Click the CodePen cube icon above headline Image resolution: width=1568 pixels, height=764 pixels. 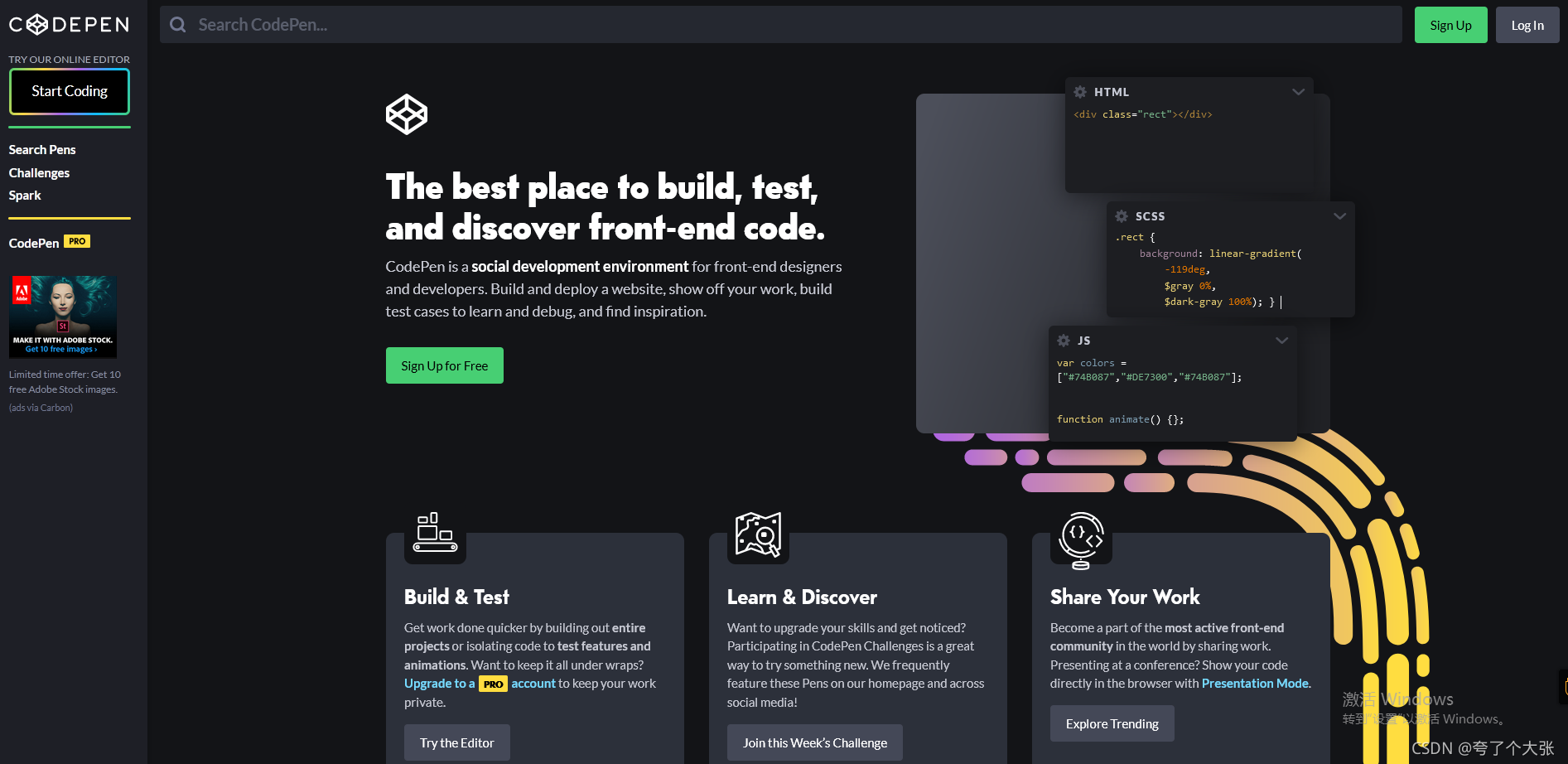[x=407, y=114]
